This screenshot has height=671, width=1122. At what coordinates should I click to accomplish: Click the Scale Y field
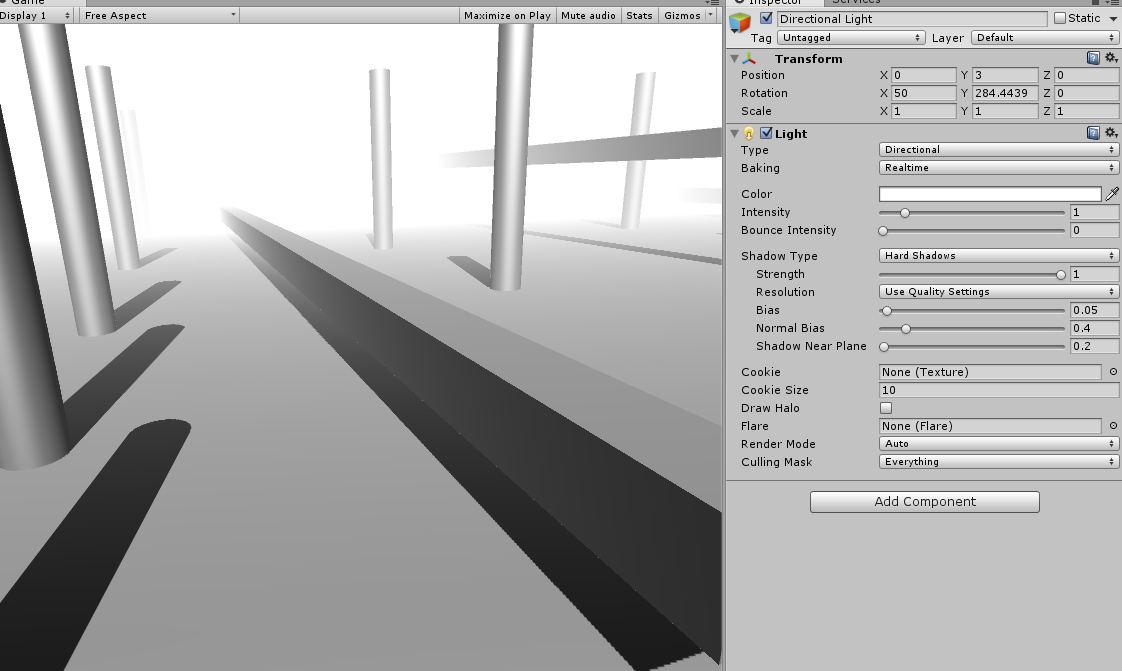(1005, 111)
